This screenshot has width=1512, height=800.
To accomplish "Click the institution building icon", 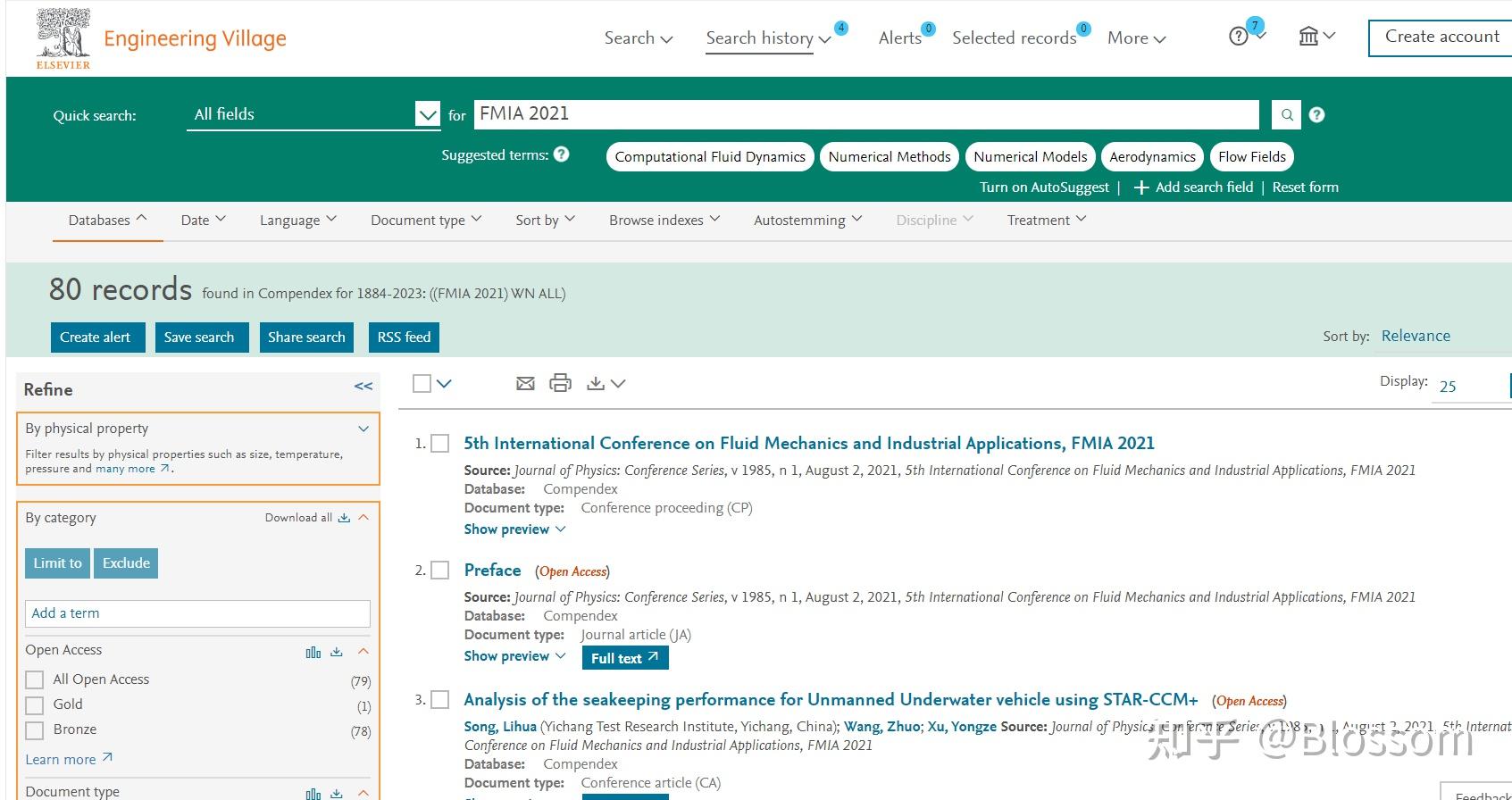I will (1316, 37).
